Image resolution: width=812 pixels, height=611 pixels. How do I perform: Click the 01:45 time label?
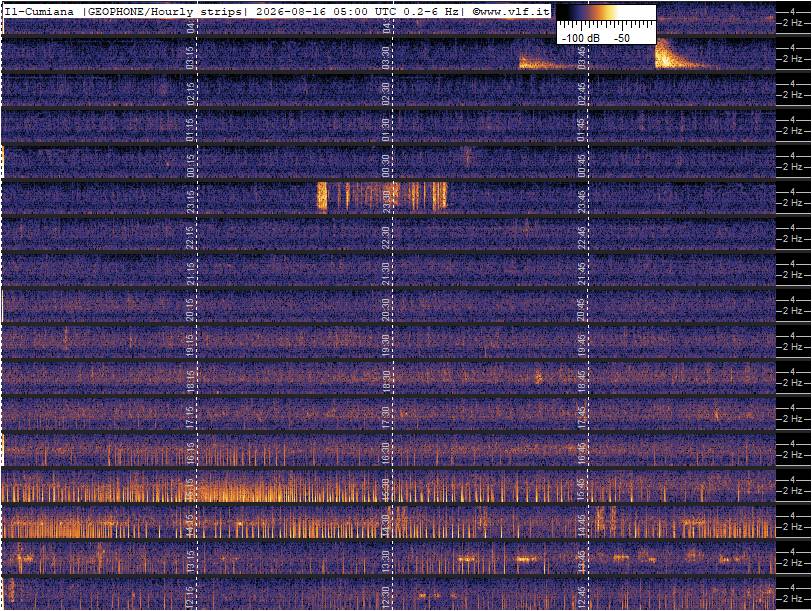pos(582,129)
